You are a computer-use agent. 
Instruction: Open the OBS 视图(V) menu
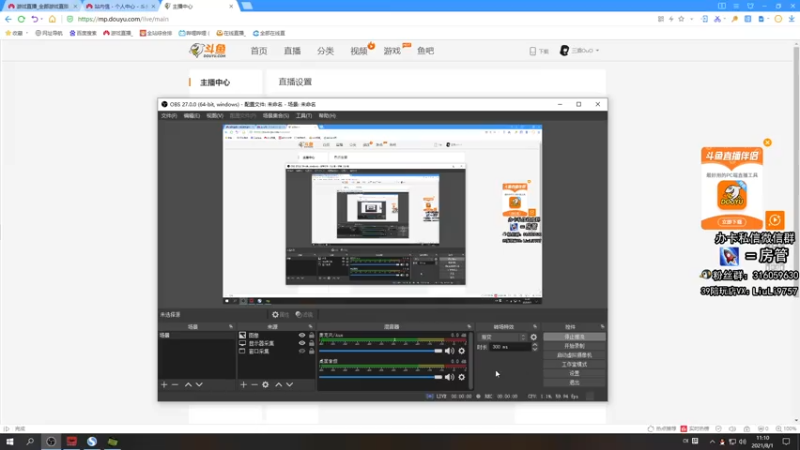(x=215, y=116)
